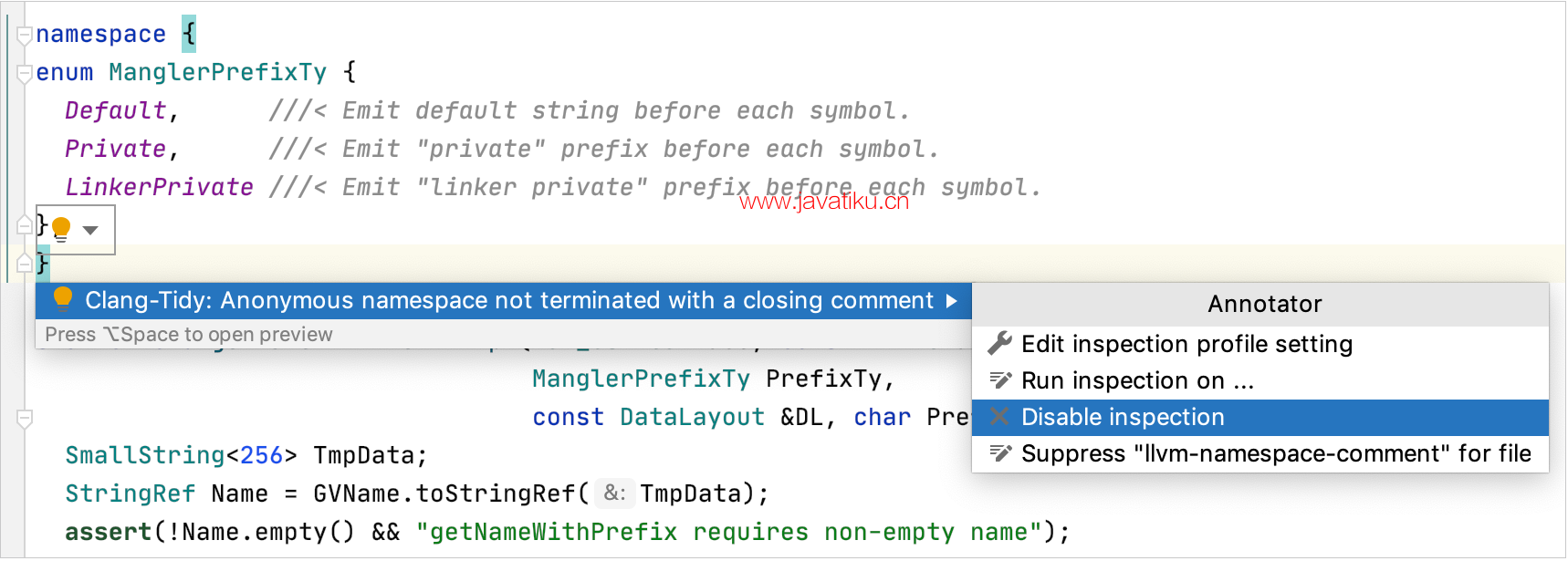Click the bulb icon in the Clang-Tidy popup row
This screenshot has height=561, width=1568.
click(63, 299)
